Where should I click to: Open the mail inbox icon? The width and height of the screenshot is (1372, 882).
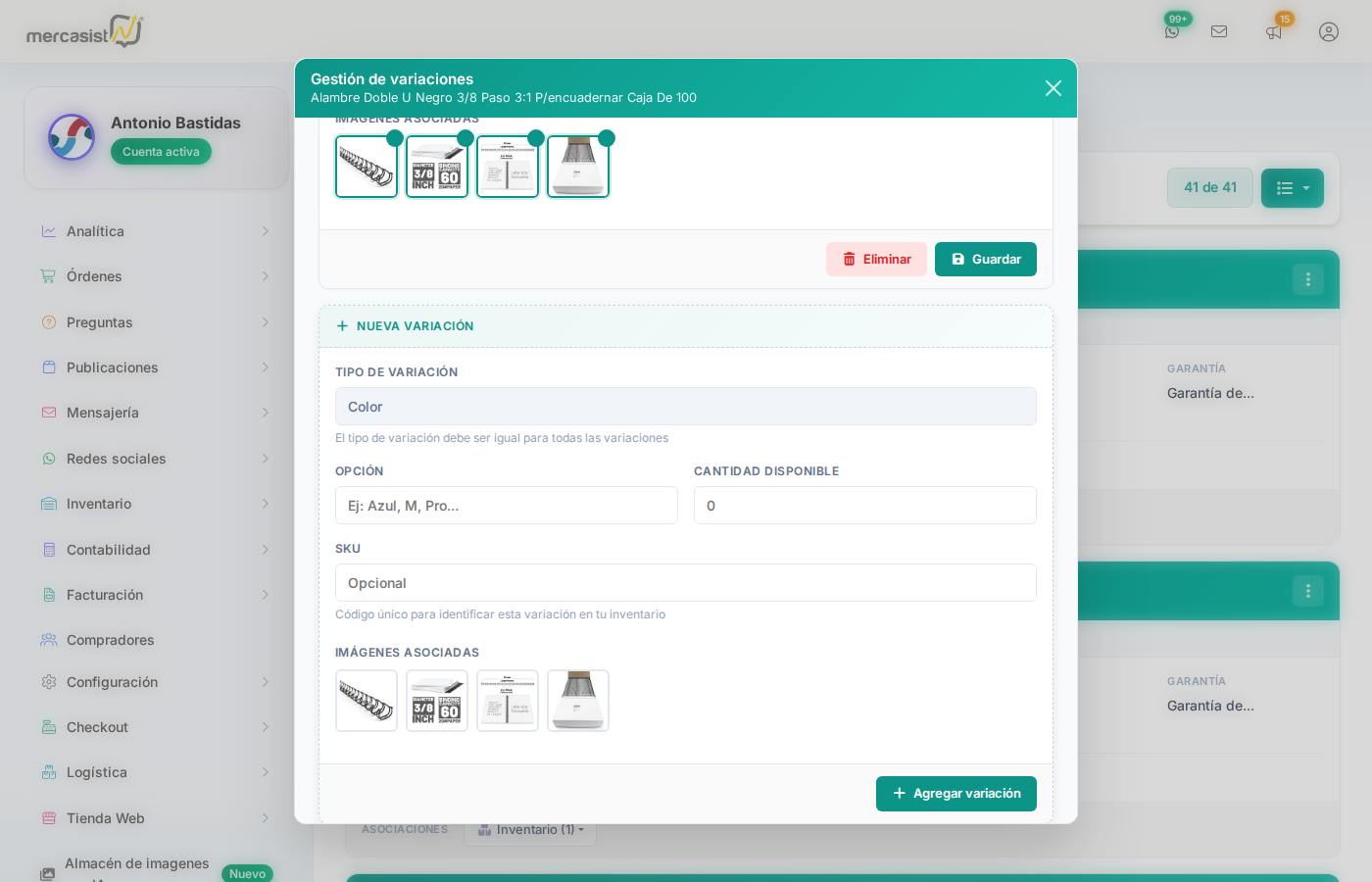tap(1219, 31)
